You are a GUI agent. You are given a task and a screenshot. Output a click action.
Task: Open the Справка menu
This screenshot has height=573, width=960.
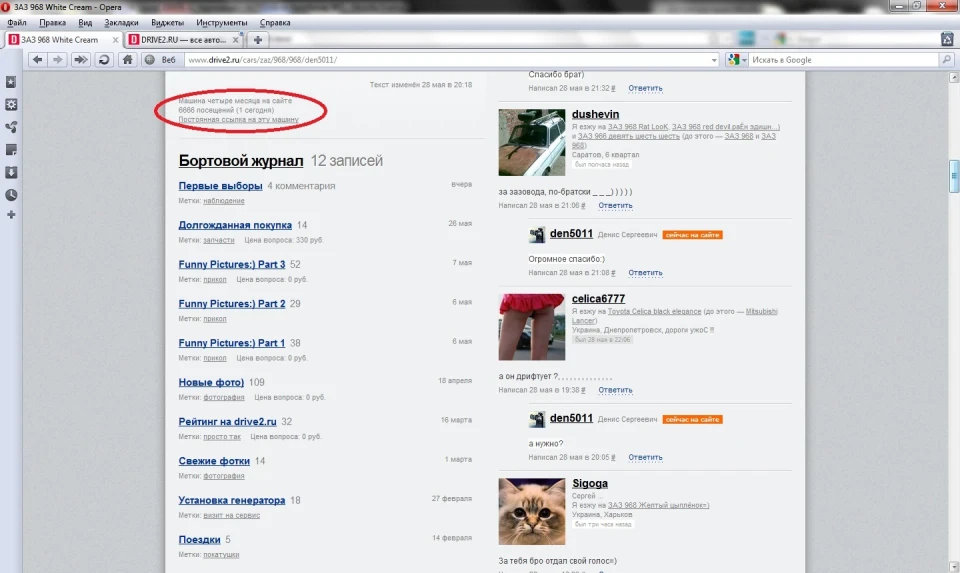point(275,23)
